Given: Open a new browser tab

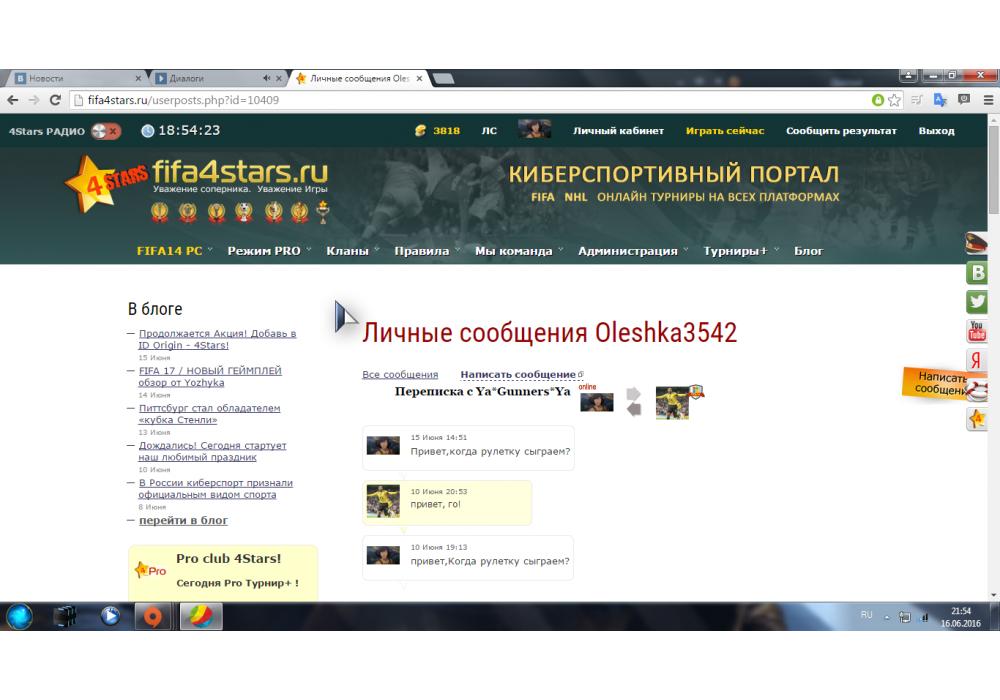Looking at the screenshot, I should click(443, 78).
